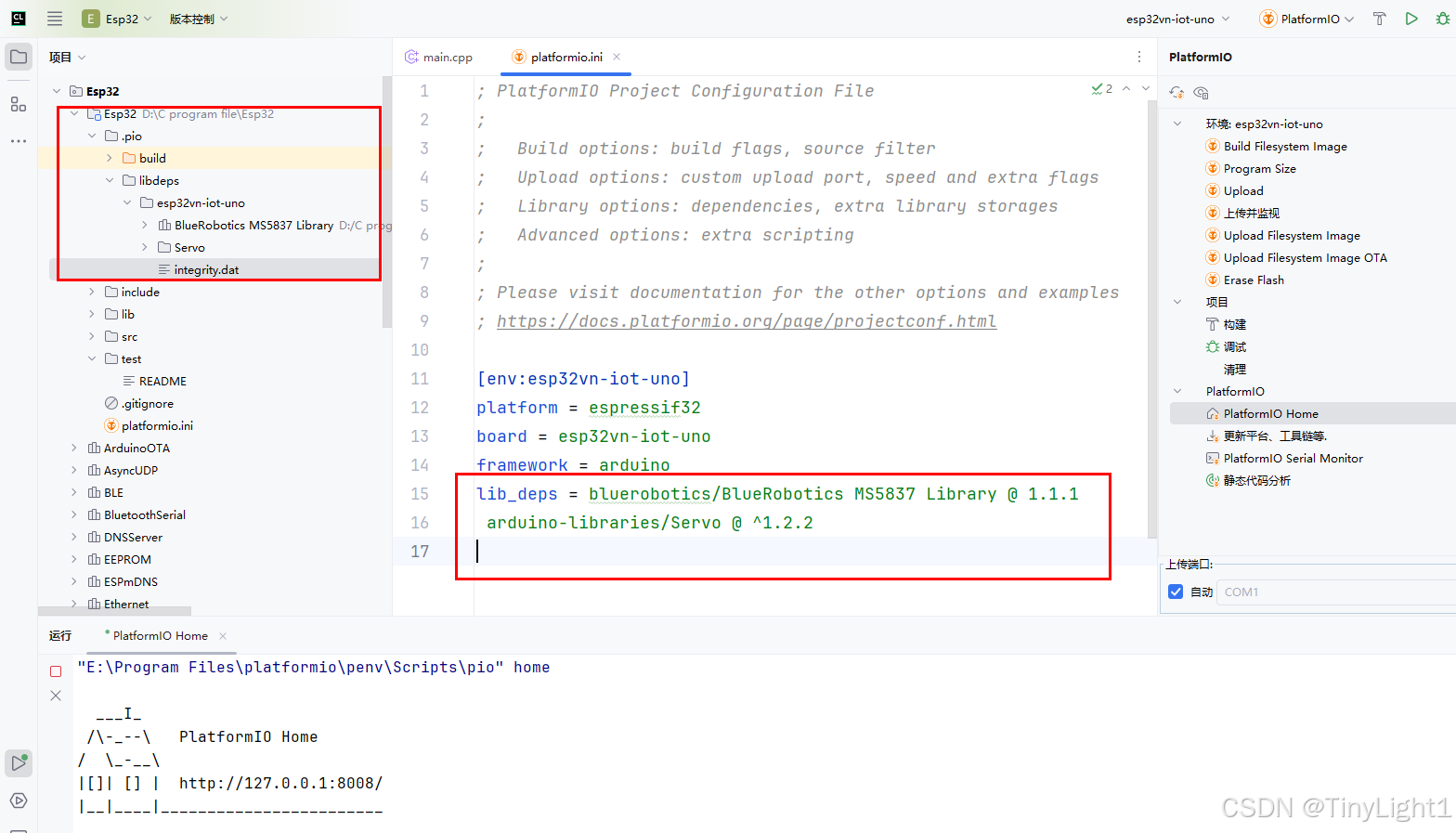Open PlatformIO Home entry
Viewport: 1456px width, 833px height.
[1270, 414]
